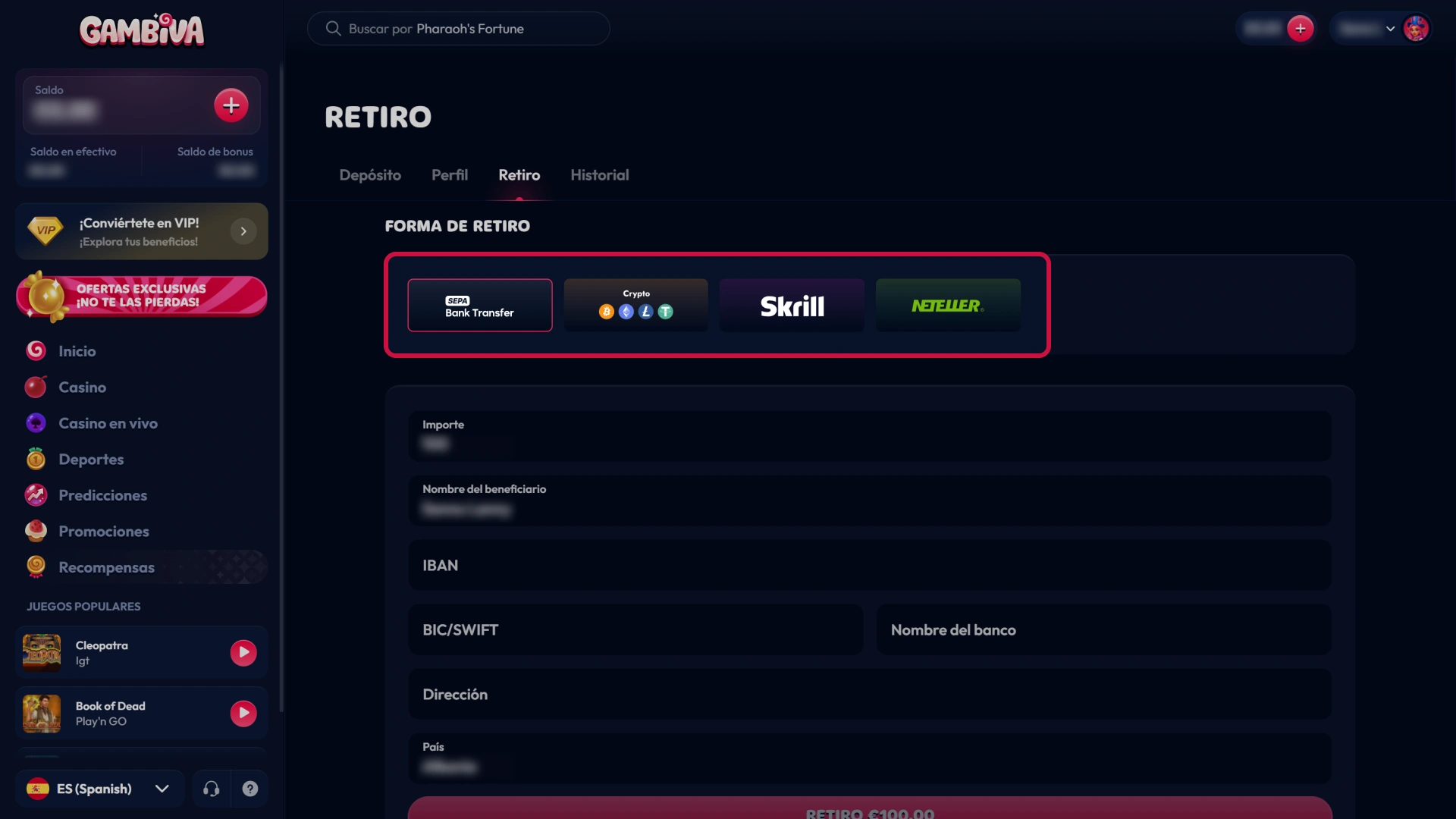This screenshot has height=819, width=1456.
Task: Click the Nombre del beneficiario field
Action: point(870,500)
